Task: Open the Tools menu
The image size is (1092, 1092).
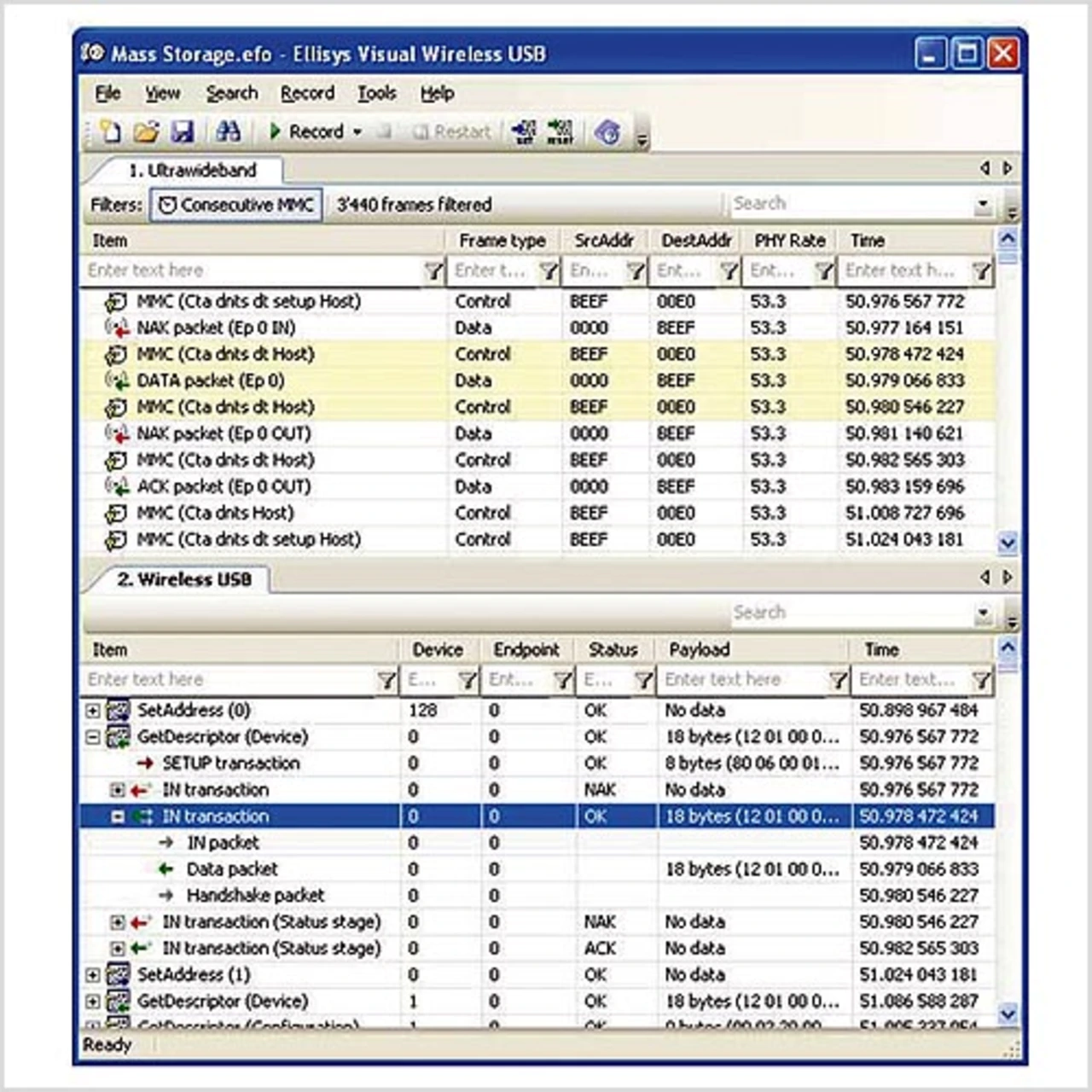Action: tap(376, 93)
